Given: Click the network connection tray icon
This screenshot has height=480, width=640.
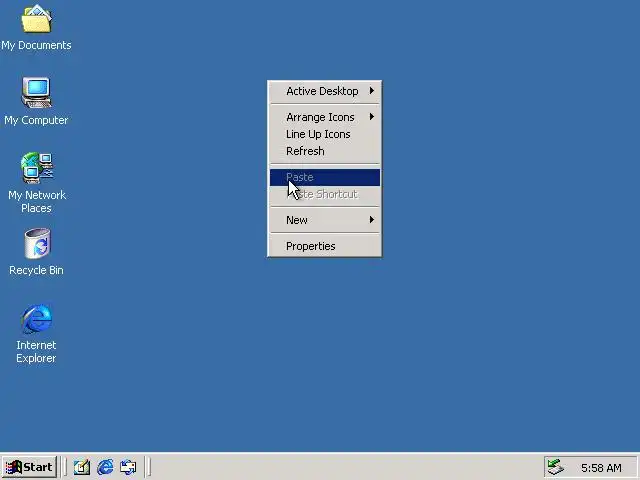Looking at the screenshot, I should point(556,467).
